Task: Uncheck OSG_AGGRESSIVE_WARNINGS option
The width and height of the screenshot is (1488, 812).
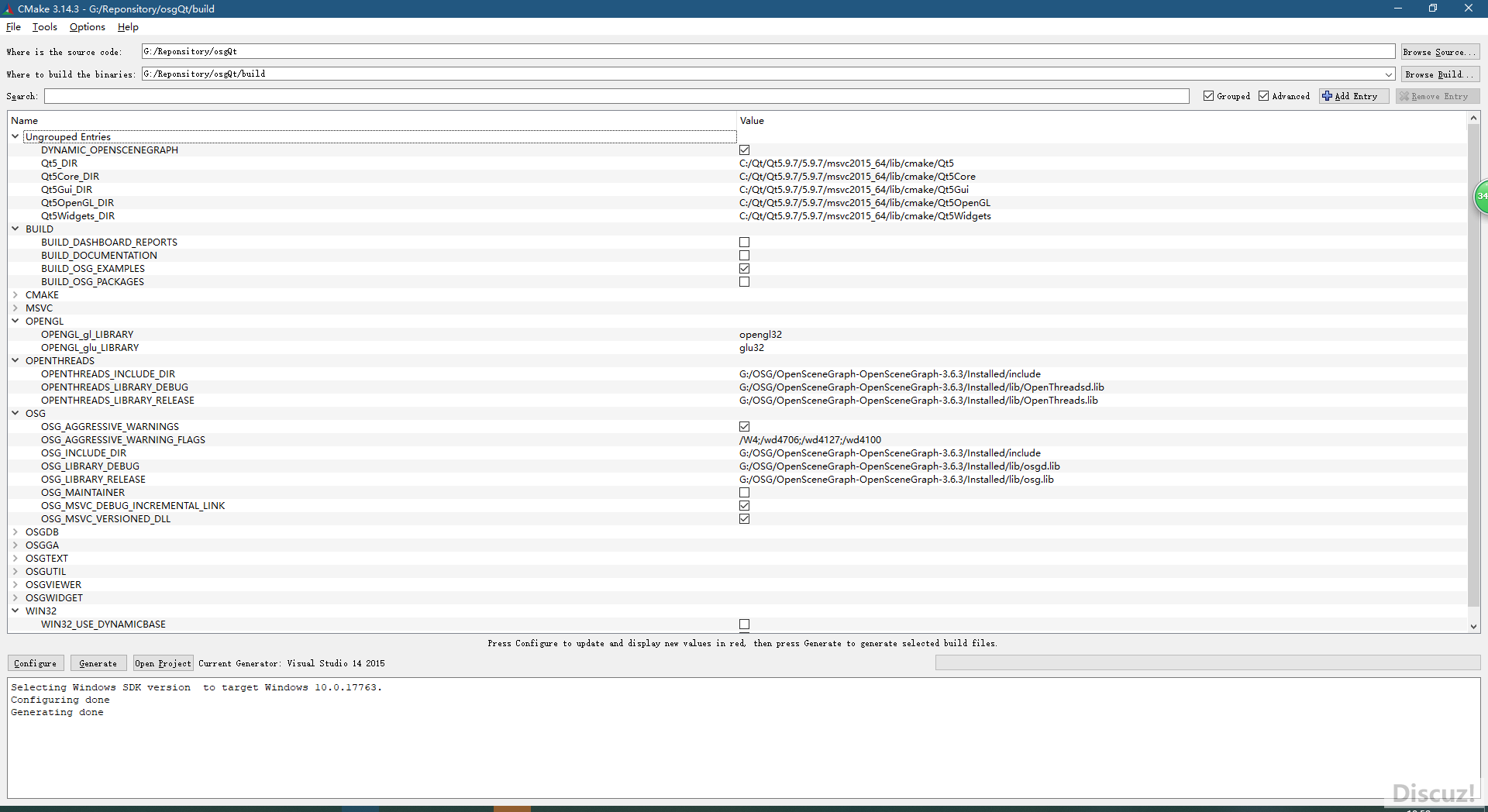Action: coord(744,427)
